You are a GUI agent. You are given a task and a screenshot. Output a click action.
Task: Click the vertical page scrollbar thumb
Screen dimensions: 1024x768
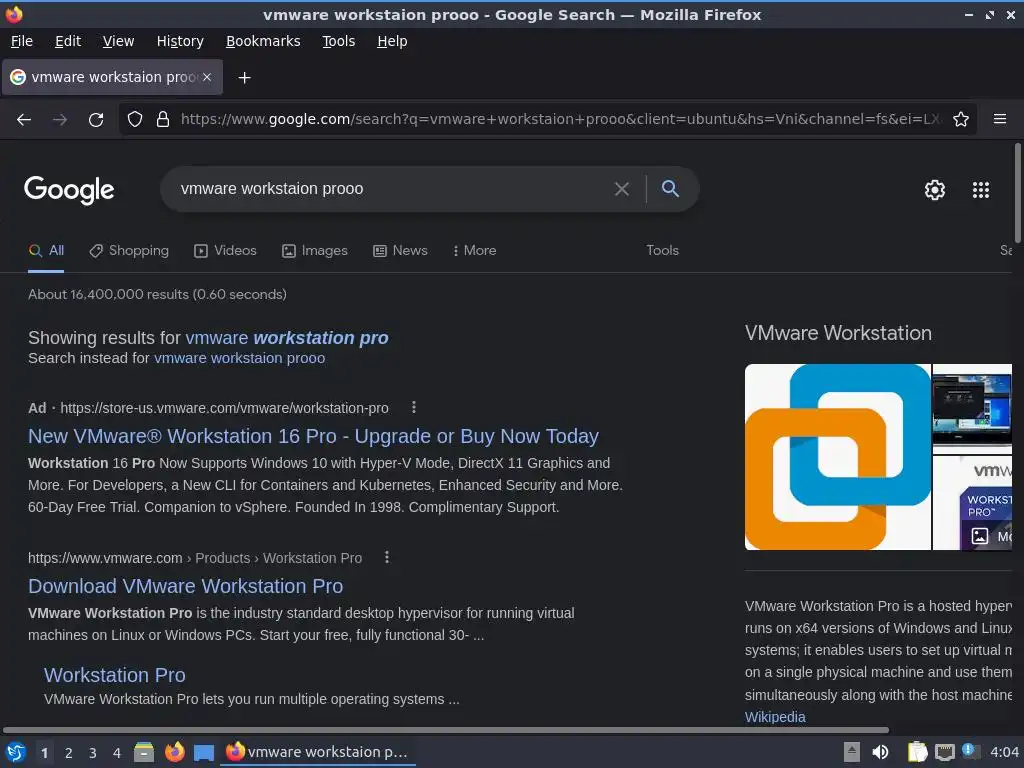[x=1017, y=193]
